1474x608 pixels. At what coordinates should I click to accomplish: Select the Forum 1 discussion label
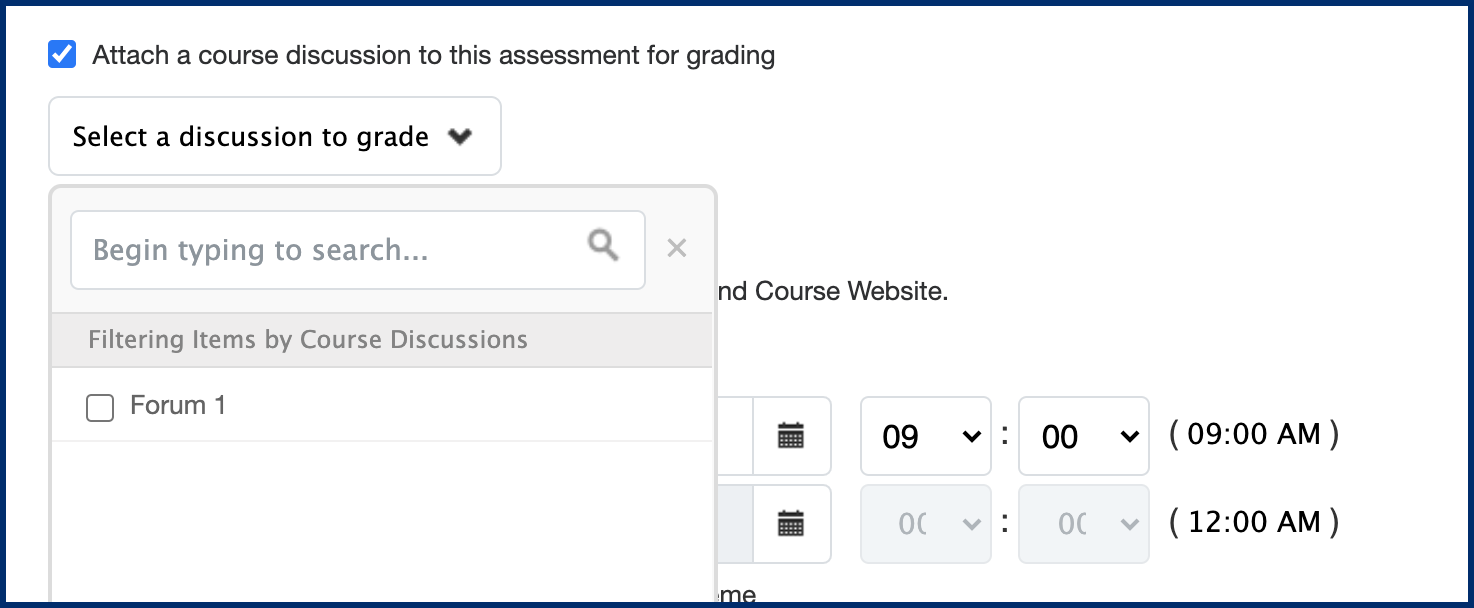(178, 406)
